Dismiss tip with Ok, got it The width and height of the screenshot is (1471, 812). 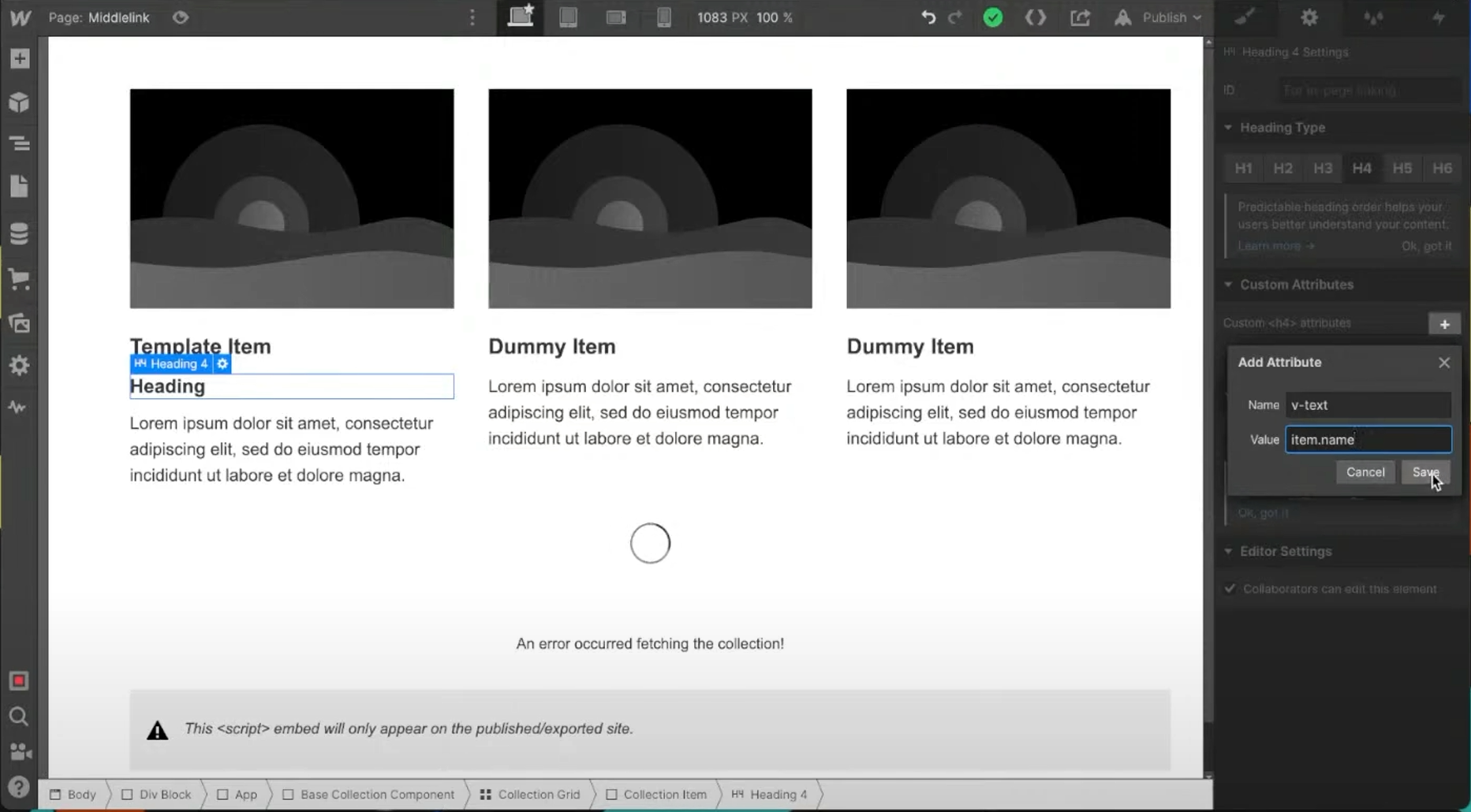click(1426, 246)
